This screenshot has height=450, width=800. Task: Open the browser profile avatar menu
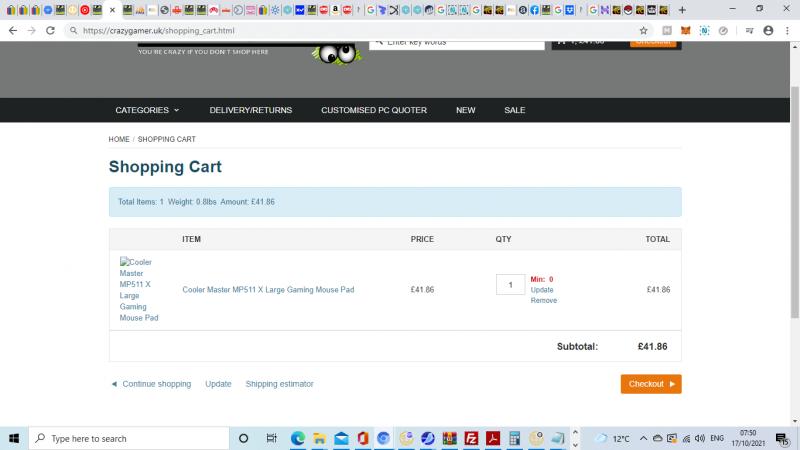(768, 31)
